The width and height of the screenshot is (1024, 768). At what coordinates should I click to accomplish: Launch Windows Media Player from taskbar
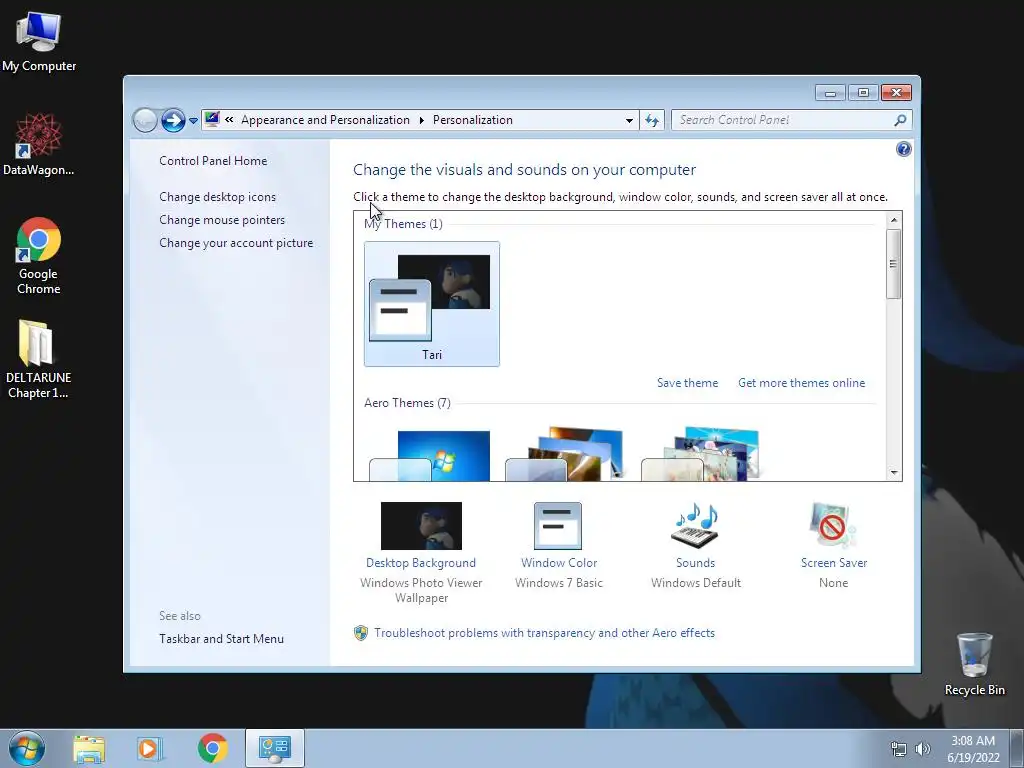click(150, 748)
